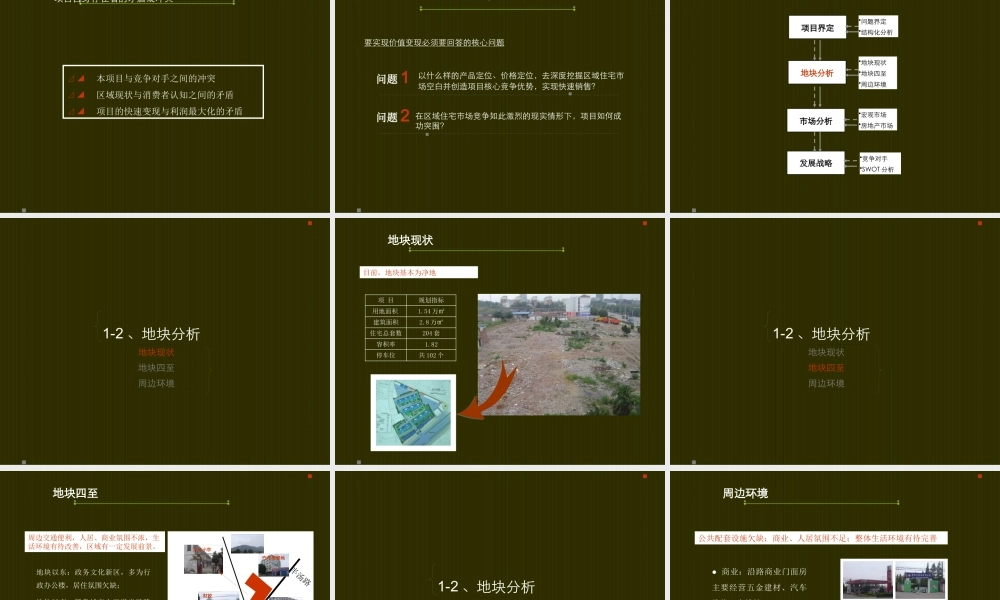This screenshot has width=1000, height=600.
Task: Click the 停车位 table cell
Action: (x=385, y=355)
